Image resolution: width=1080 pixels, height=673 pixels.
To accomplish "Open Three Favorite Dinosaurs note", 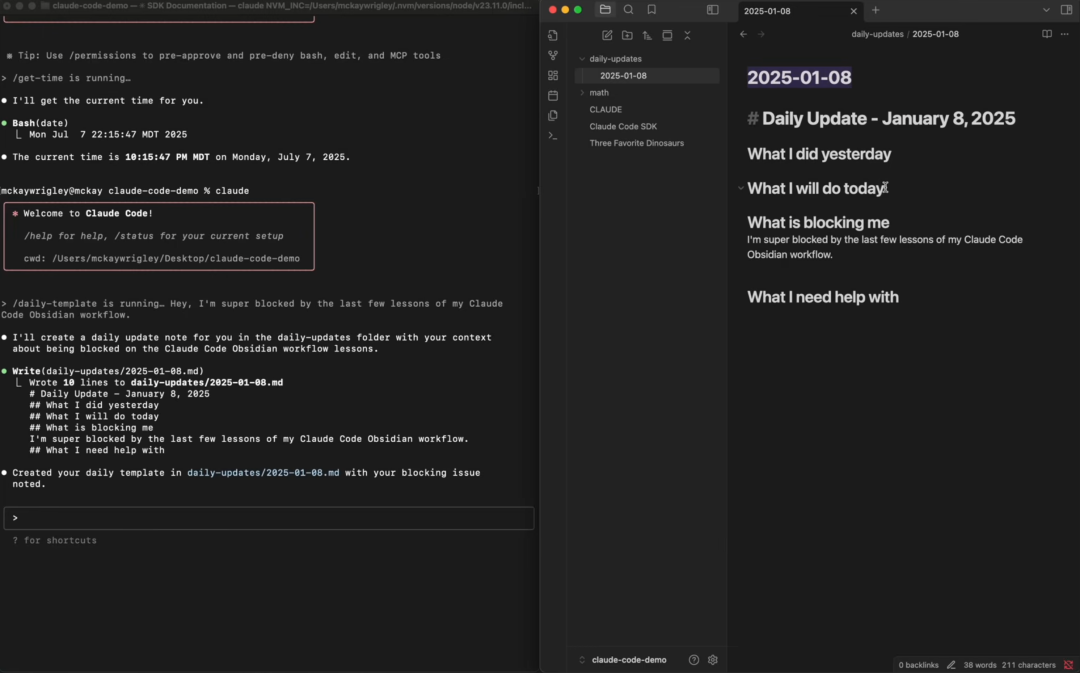I will pyautogui.click(x=636, y=143).
